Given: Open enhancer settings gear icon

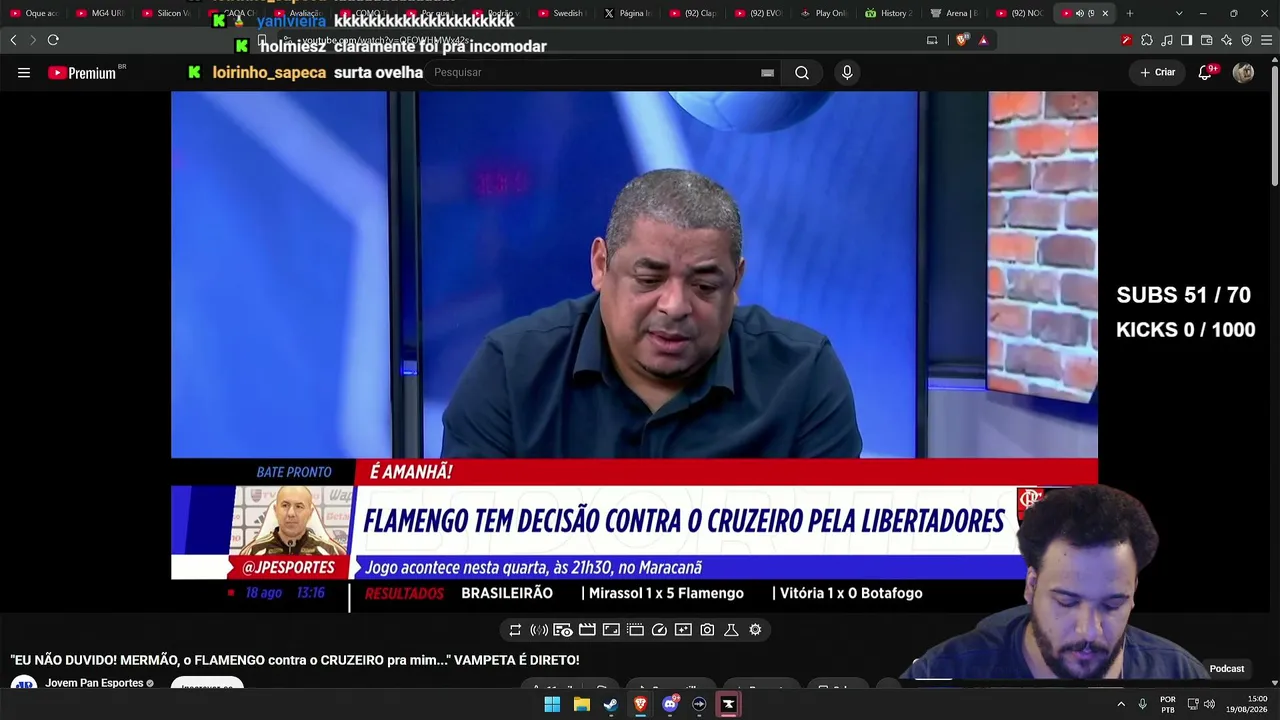Looking at the screenshot, I should point(755,630).
